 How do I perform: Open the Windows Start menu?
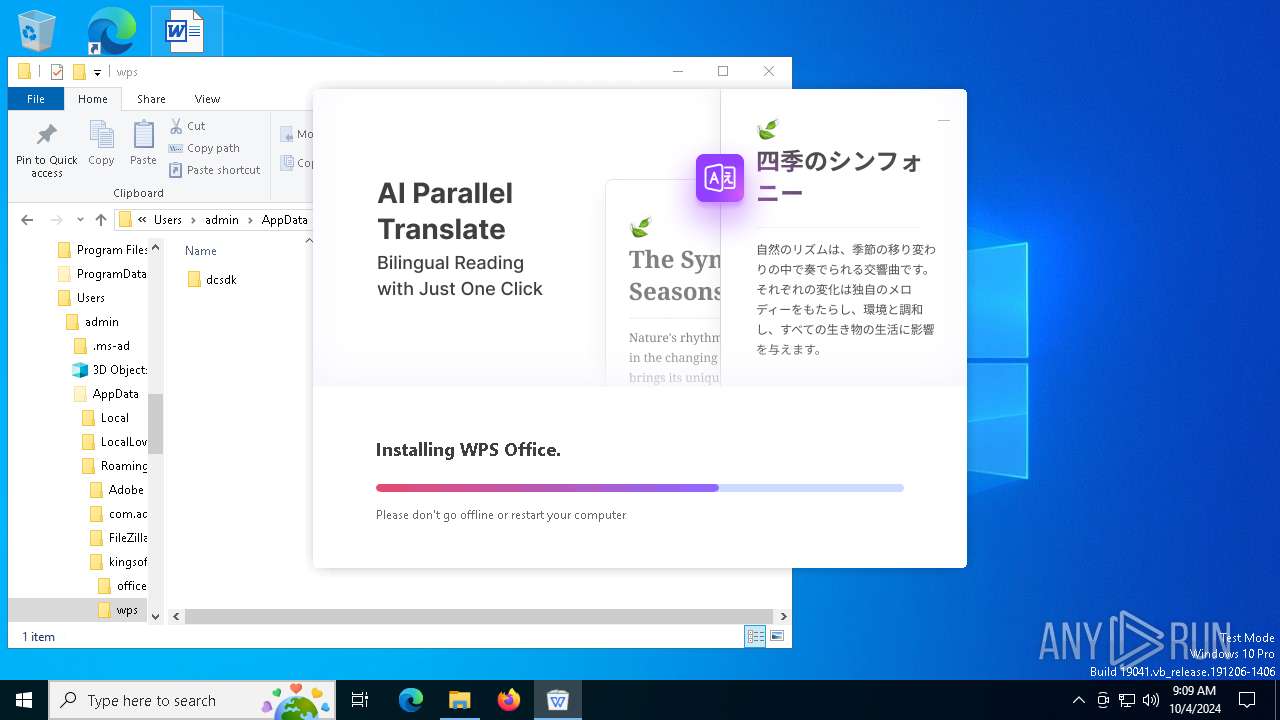[24, 700]
